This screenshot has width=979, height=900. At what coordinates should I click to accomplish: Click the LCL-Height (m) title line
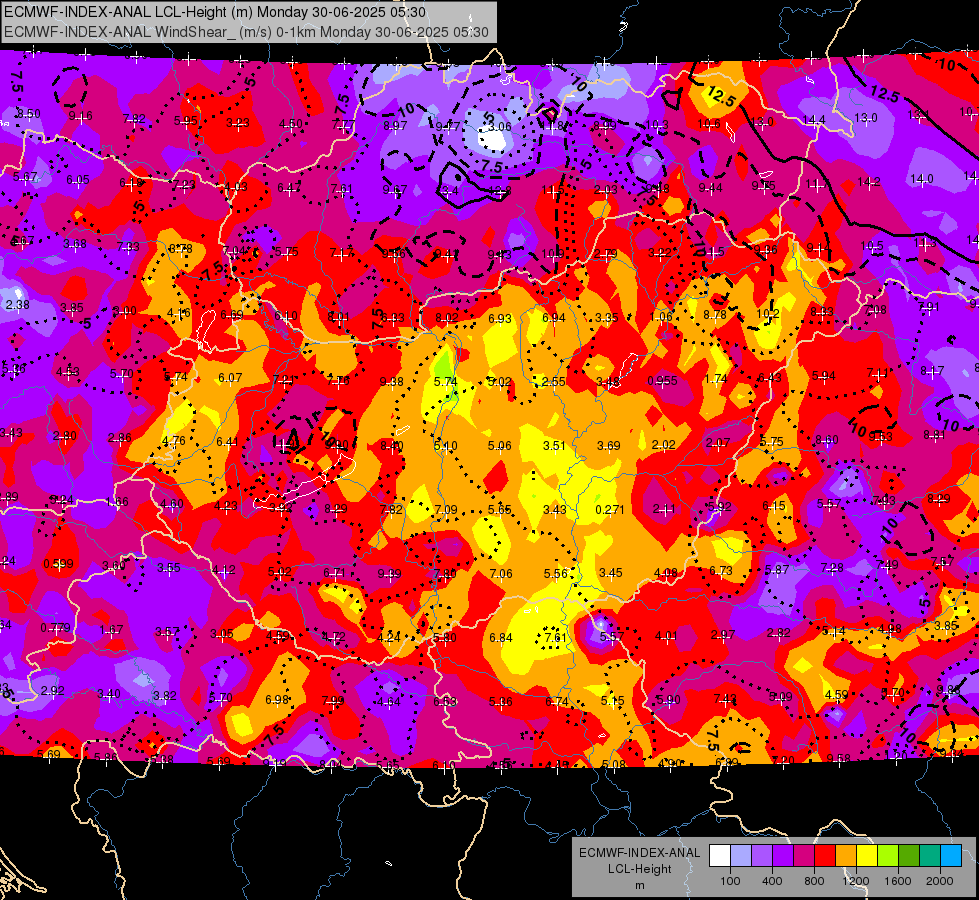(x=215, y=12)
